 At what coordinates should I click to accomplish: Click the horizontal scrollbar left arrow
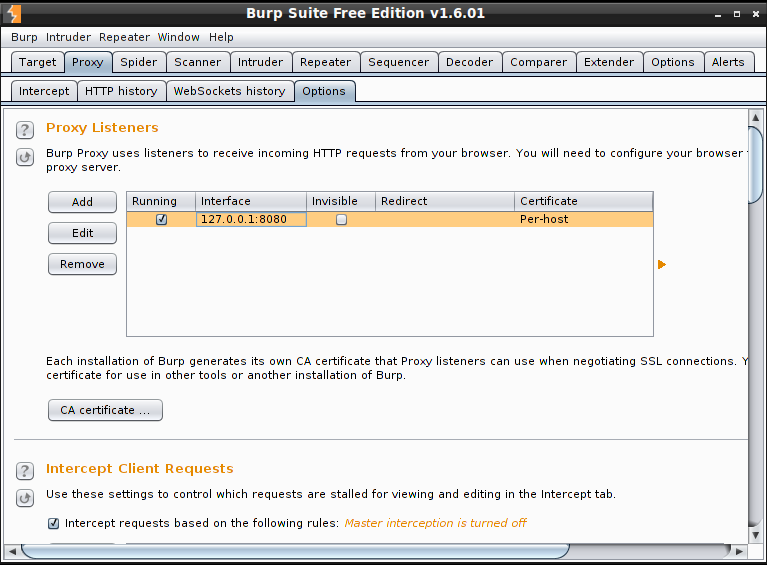(12, 551)
